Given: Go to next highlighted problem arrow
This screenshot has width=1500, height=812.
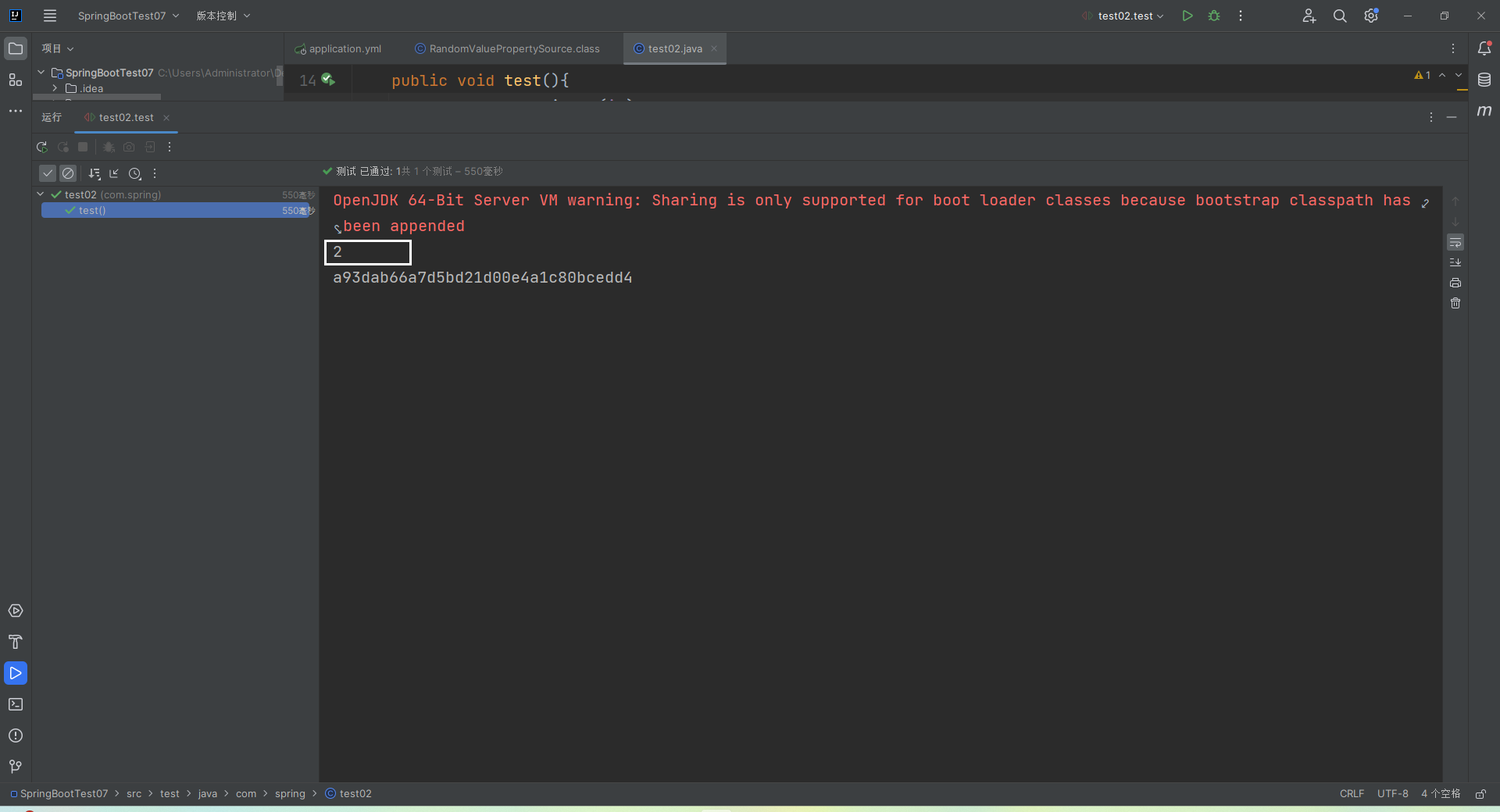Looking at the screenshot, I should pos(1459,75).
